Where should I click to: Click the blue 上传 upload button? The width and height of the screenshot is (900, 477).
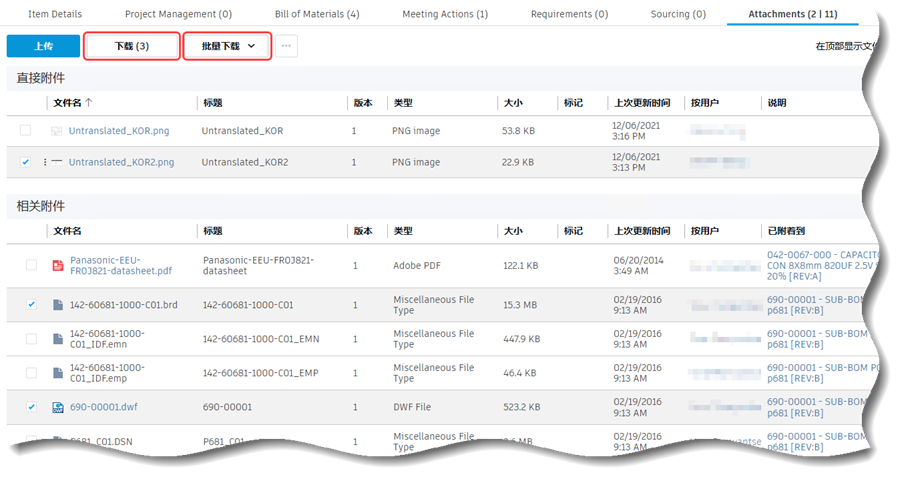click(x=43, y=46)
